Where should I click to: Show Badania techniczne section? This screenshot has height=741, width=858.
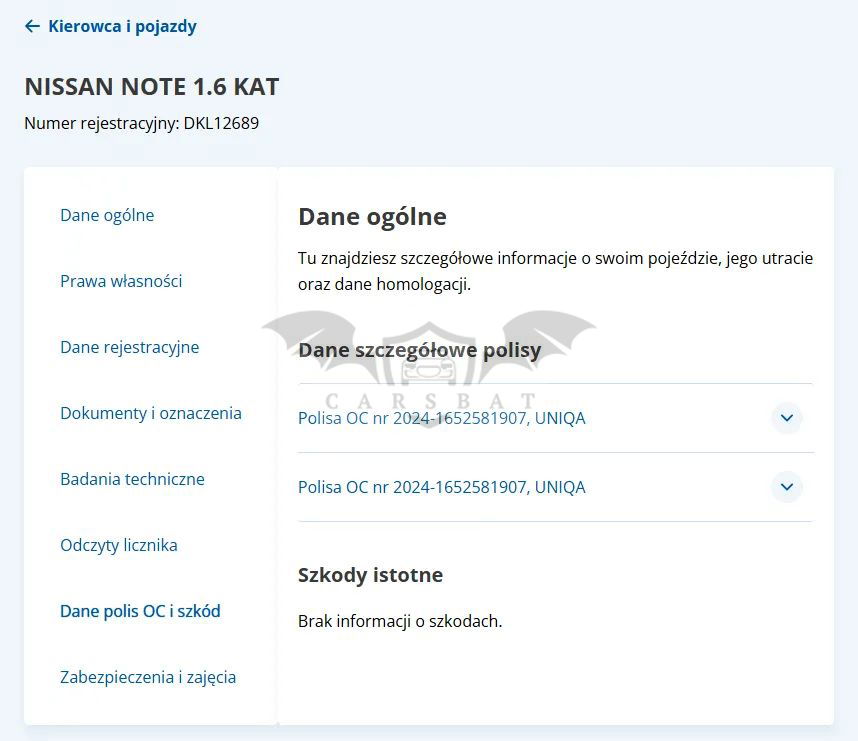[x=132, y=479]
